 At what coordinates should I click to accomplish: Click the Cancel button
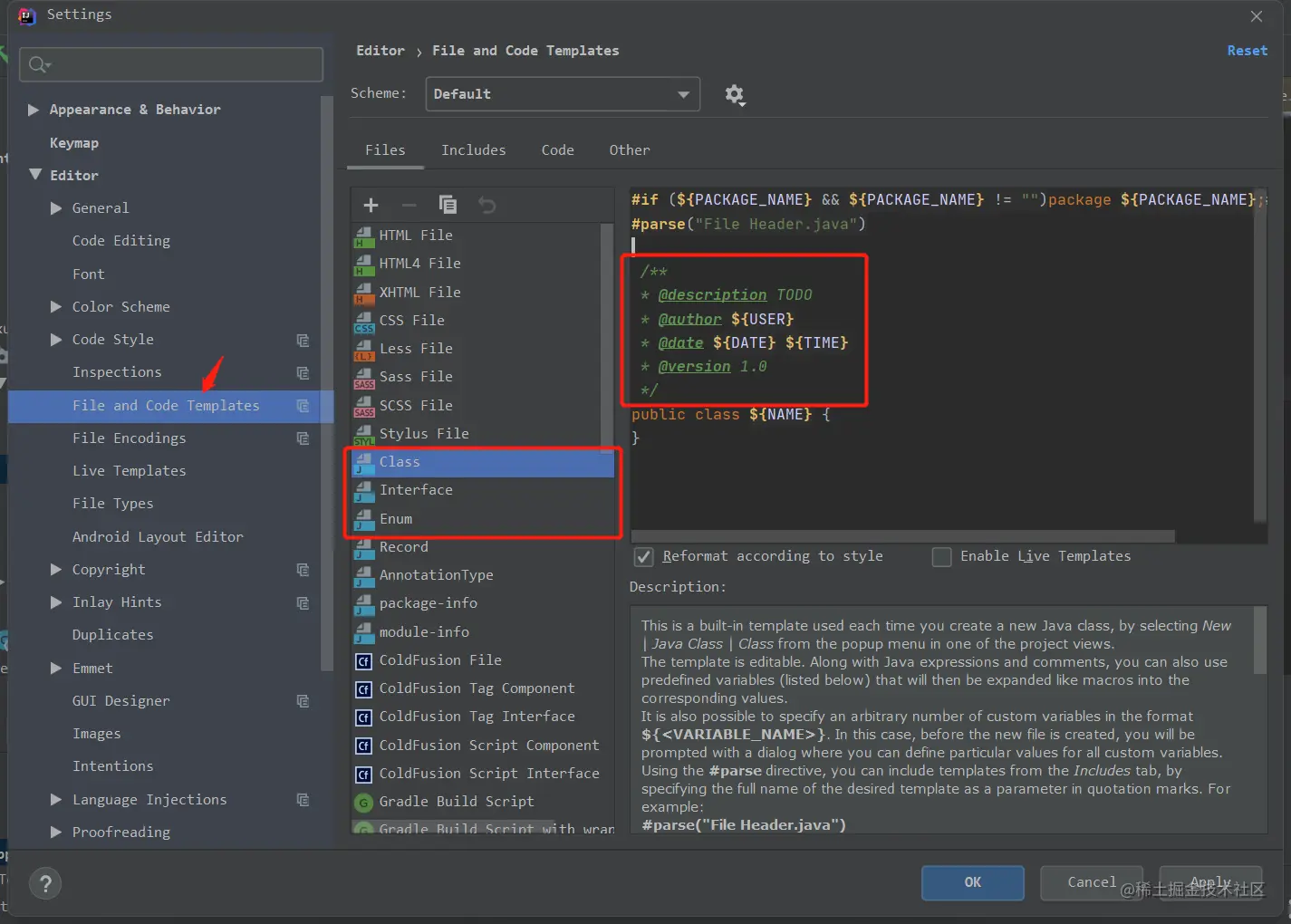click(x=1092, y=882)
